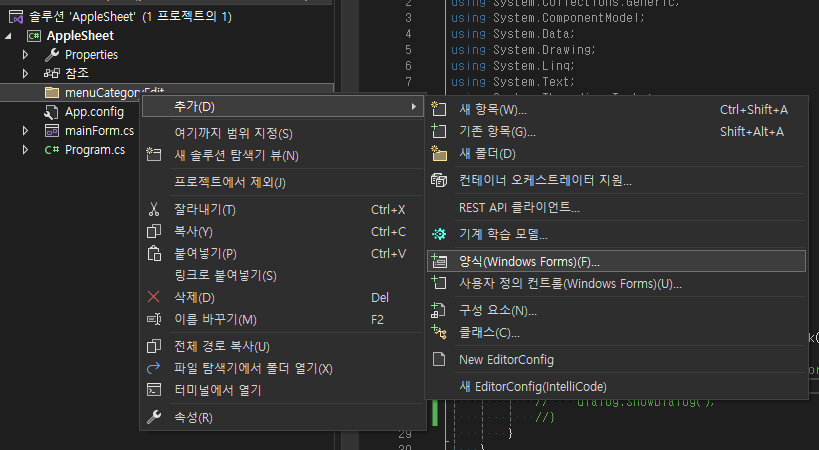Choose 여기까지 범위 지정(S)
Image resolution: width=819 pixels, height=450 pixels.
[x=282, y=134]
